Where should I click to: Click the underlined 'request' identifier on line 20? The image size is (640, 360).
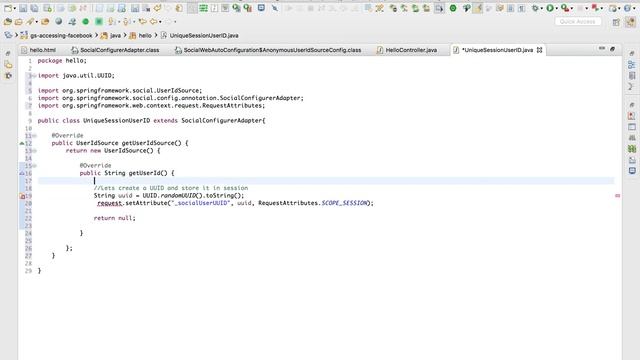coord(109,203)
